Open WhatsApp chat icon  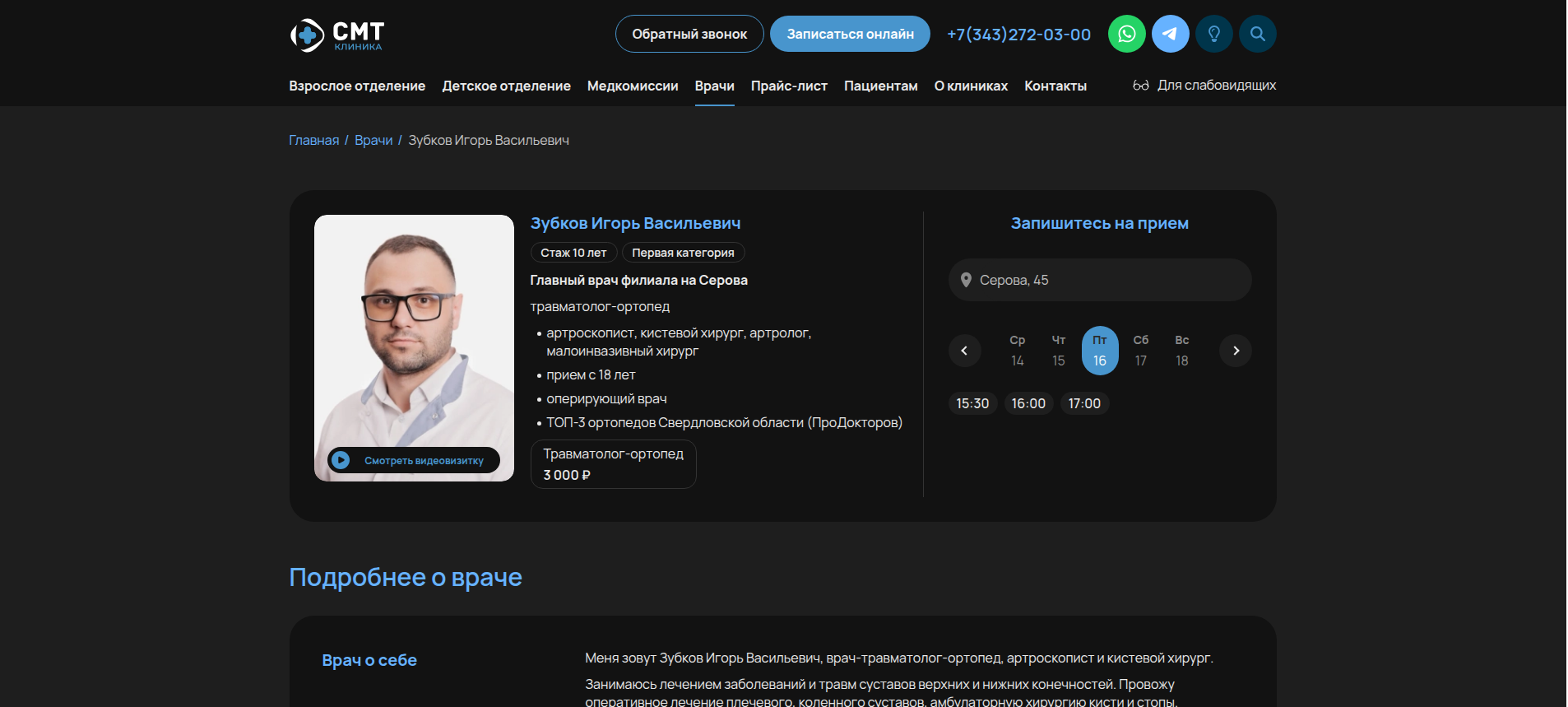pyautogui.click(x=1126, y=35)
